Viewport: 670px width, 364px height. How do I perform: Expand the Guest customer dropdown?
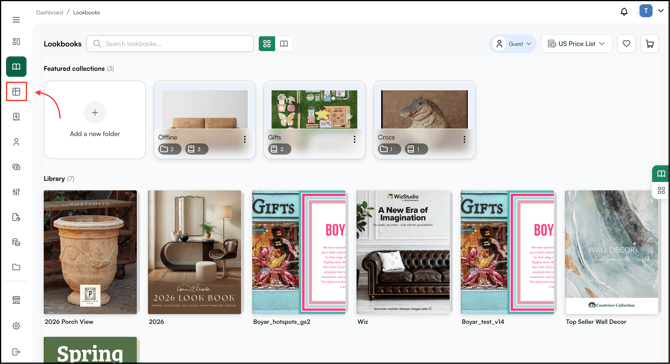(513, 44)
